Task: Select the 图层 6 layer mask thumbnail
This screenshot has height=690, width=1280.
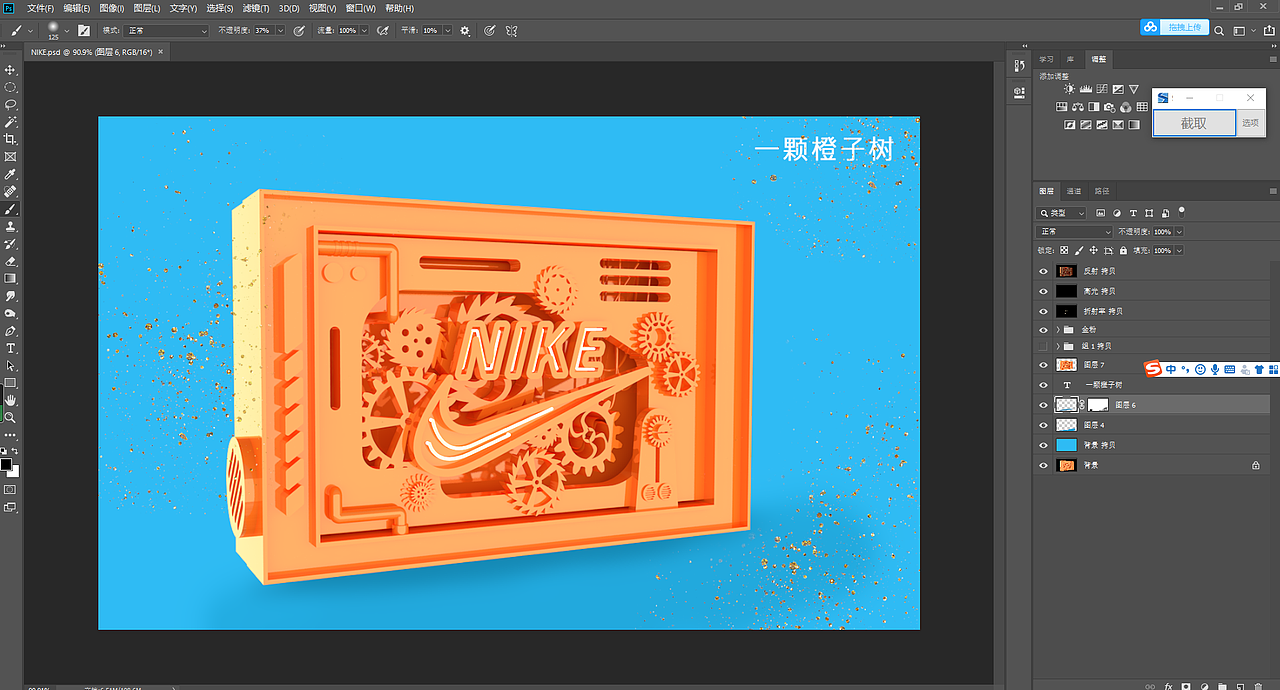Action: [x=1098, y=405]
